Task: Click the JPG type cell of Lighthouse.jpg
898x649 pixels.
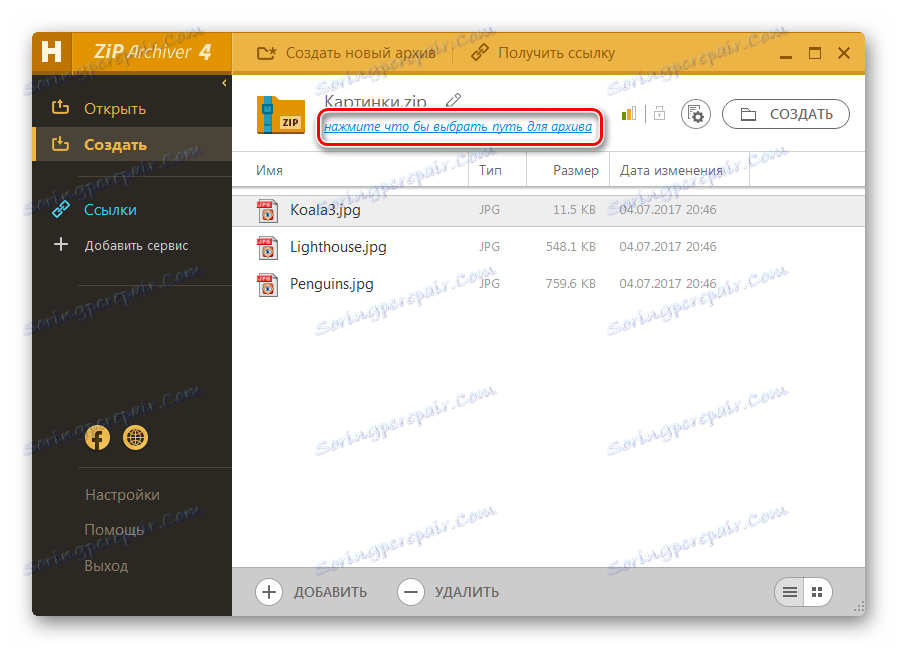Action: click(490, 247)
